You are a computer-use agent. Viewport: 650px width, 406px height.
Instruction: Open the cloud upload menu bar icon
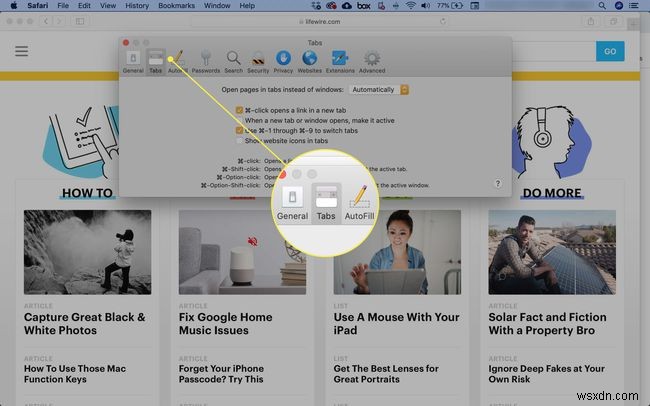[x=346, y=5]
